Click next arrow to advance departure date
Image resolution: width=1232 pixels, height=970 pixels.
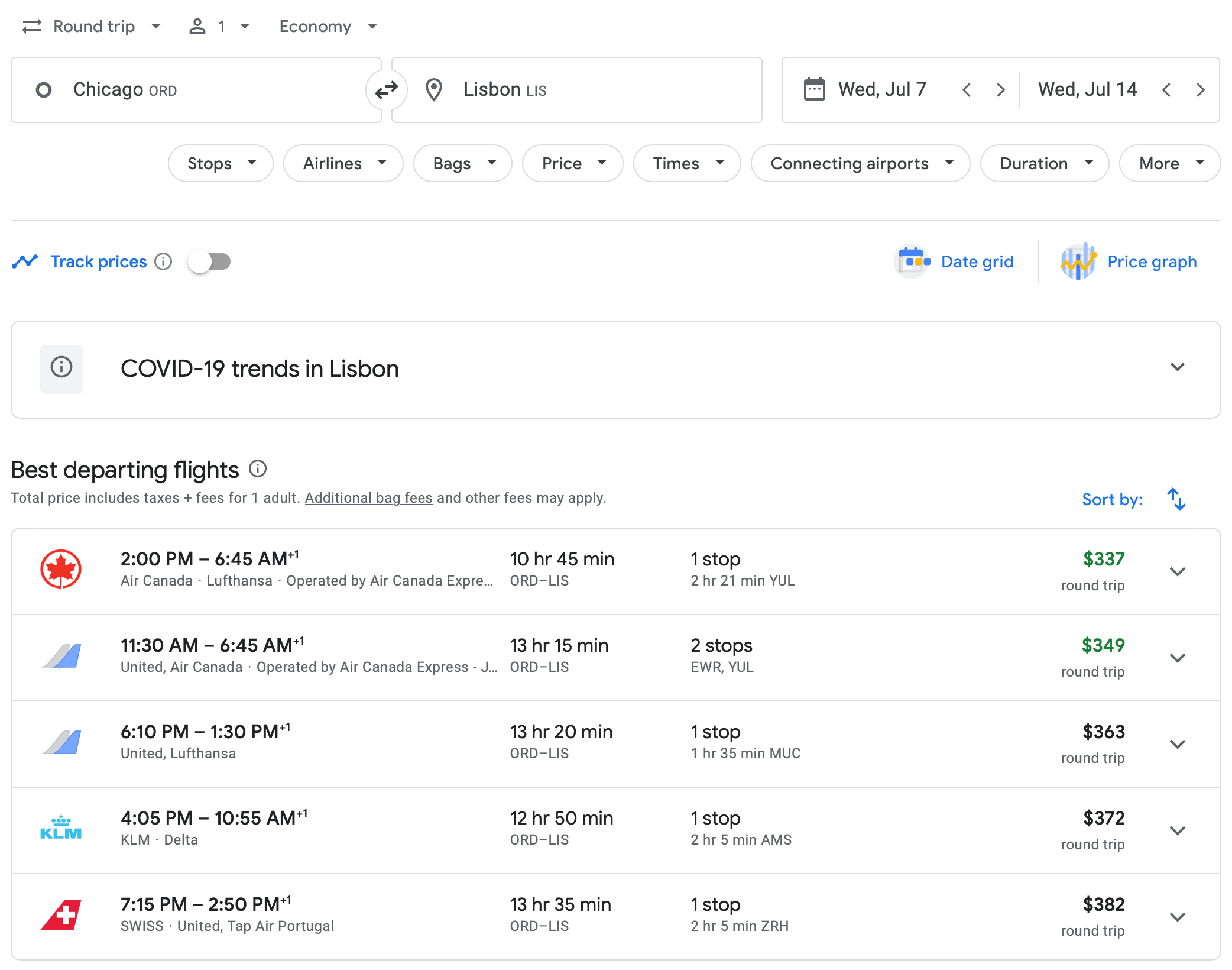click(1000, 89)
